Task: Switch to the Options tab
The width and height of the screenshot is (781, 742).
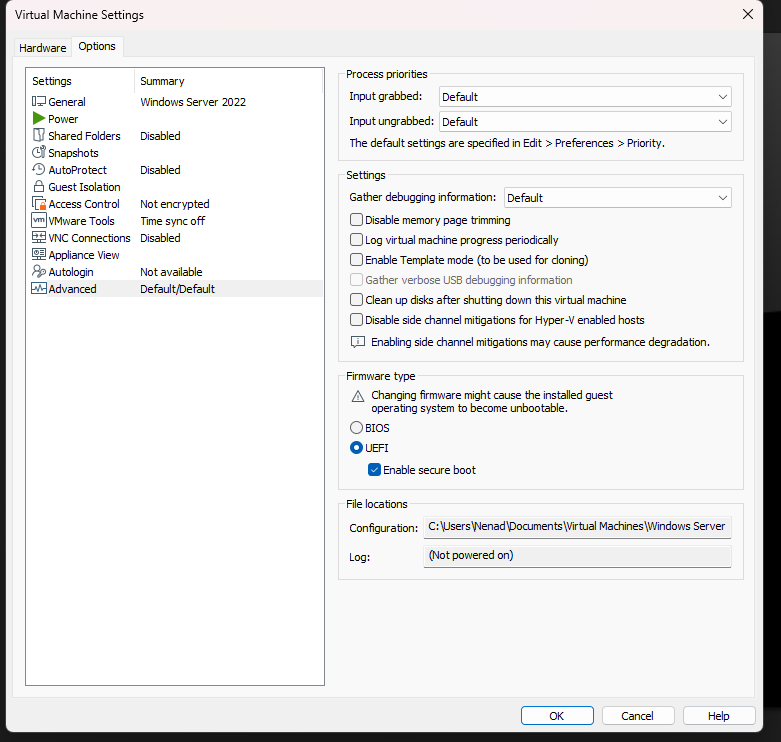Action: tap(97, 46)
